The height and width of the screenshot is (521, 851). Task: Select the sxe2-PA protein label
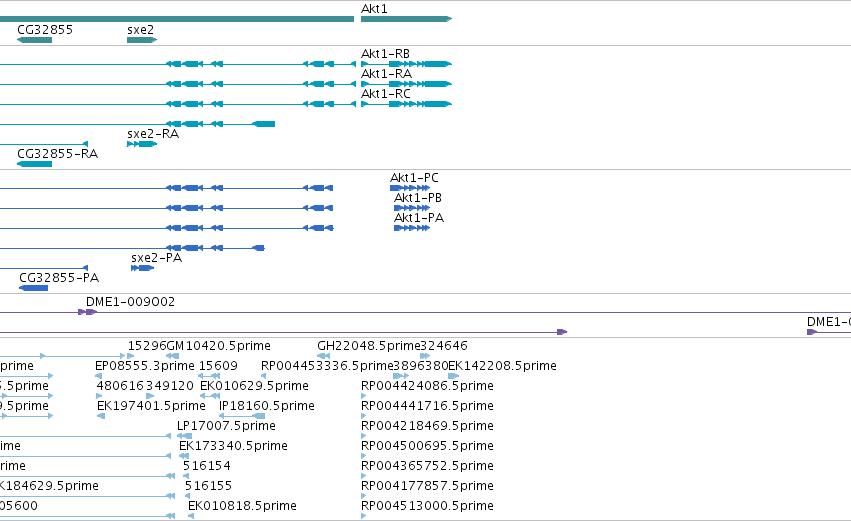[157, 258]
